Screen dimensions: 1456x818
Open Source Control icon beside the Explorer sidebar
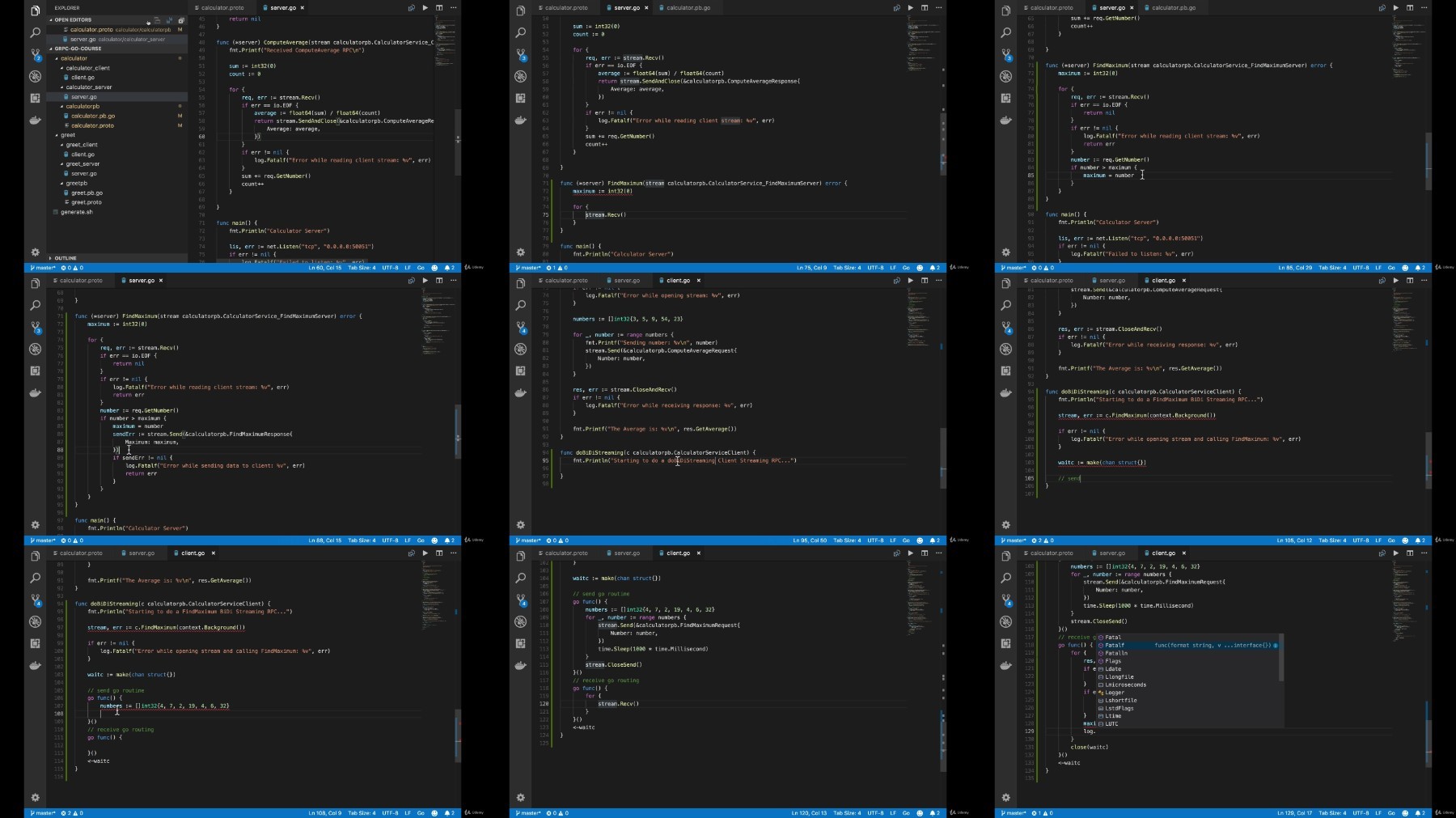point(35,55)
